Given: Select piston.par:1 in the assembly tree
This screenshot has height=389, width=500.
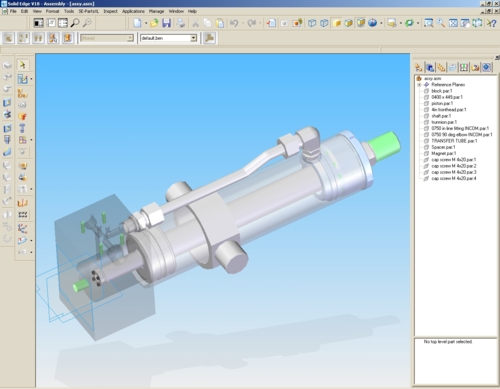Looking at the screenshot, I should point(442,103).
